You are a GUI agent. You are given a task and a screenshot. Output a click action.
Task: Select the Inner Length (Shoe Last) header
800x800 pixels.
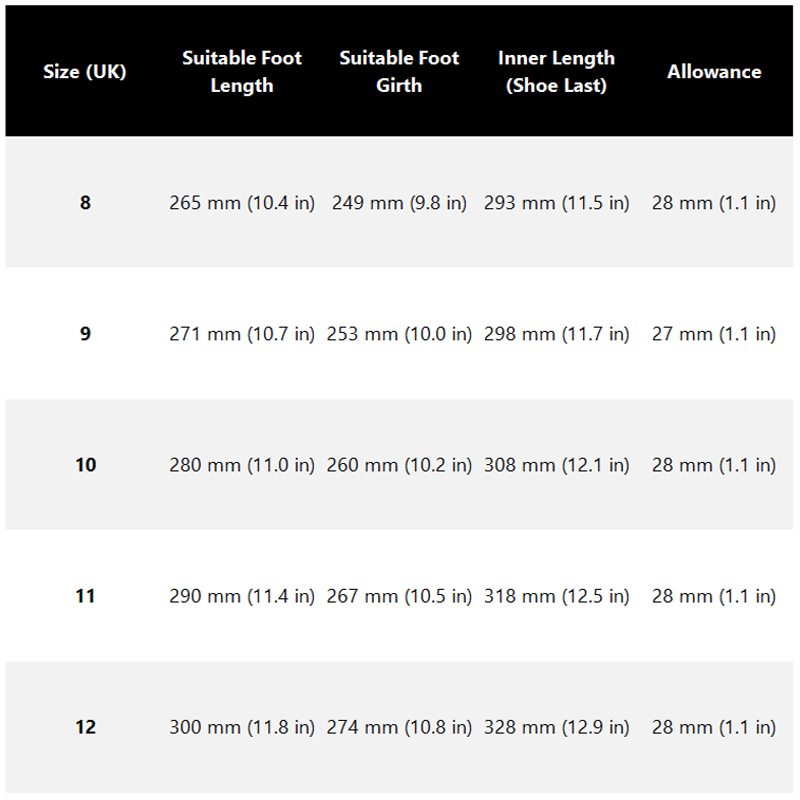click(557, 71)
